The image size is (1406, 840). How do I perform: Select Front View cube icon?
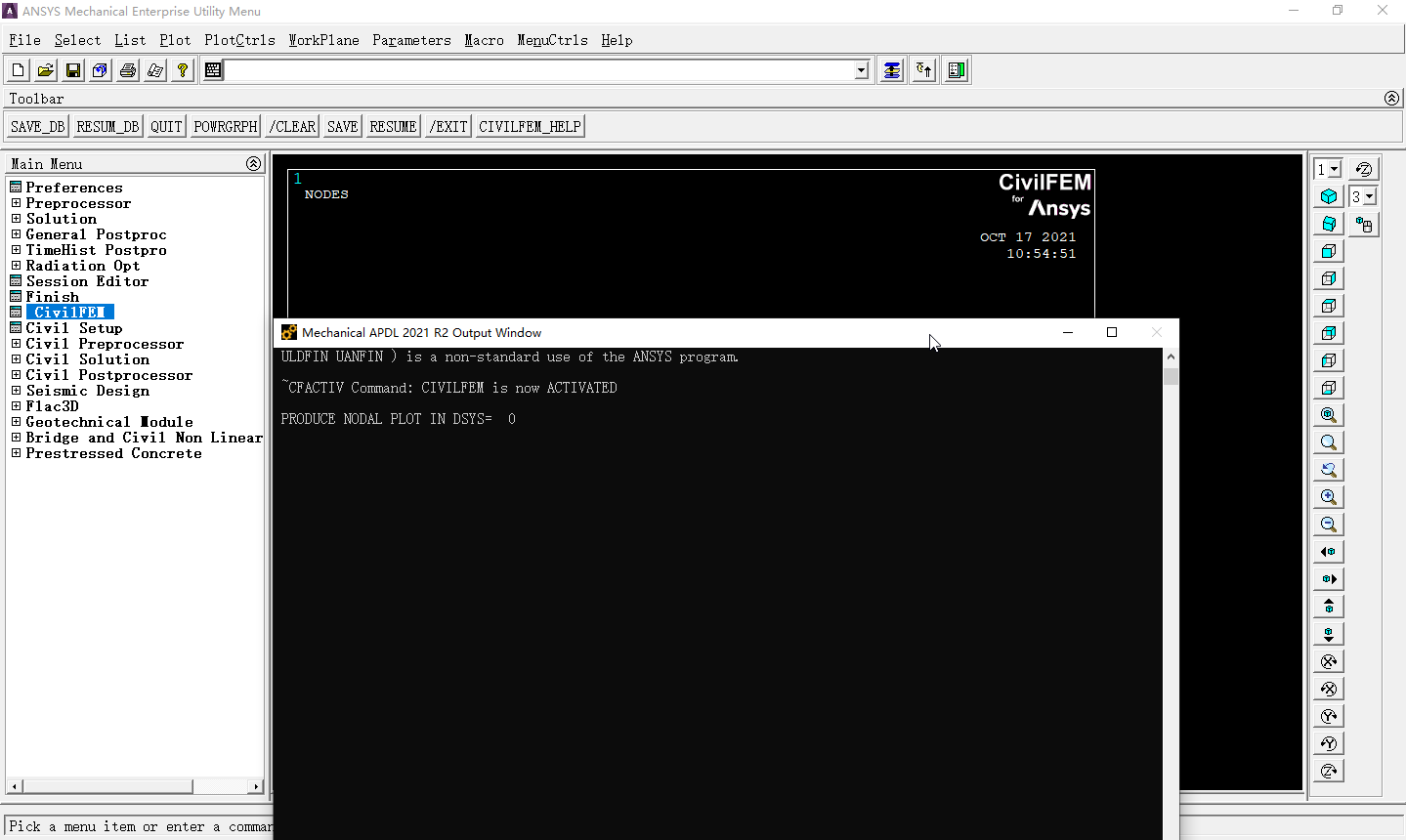coord(1329,251)
